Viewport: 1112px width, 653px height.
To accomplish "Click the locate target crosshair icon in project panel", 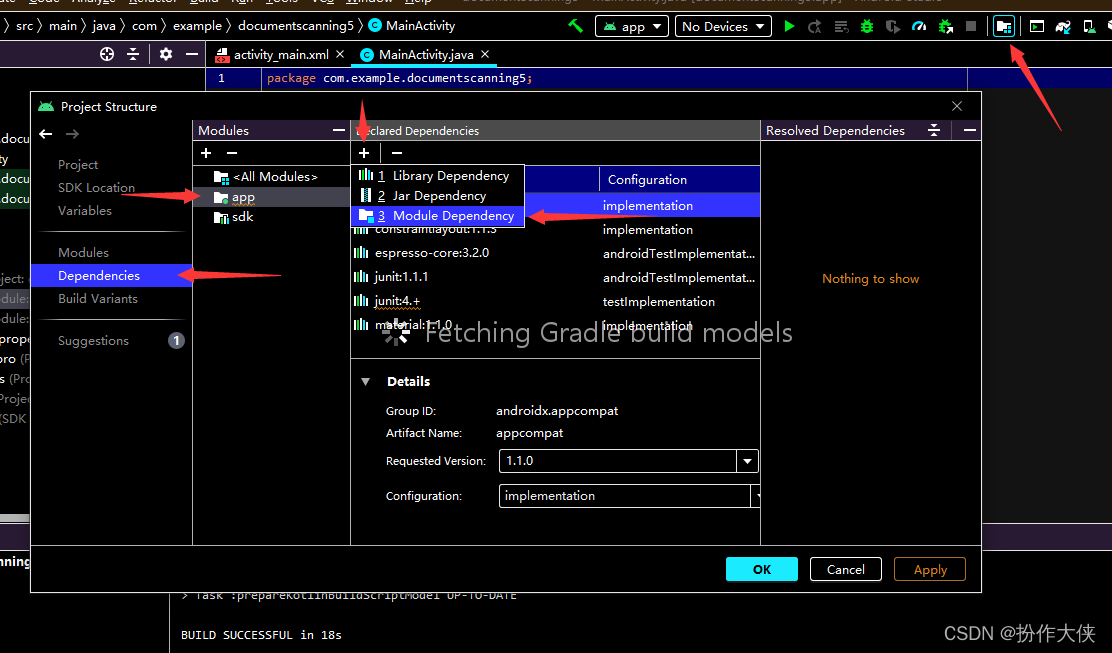I will pyautogui.click(x=106, y=54).
